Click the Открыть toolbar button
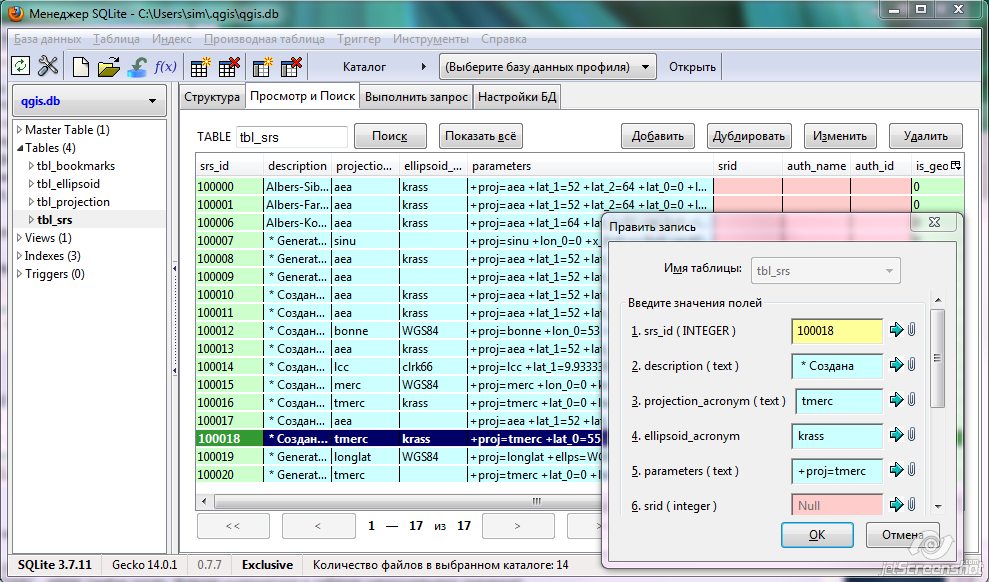Image resolution: width=989 pixels, height=582 pixels. coord(692,67)
